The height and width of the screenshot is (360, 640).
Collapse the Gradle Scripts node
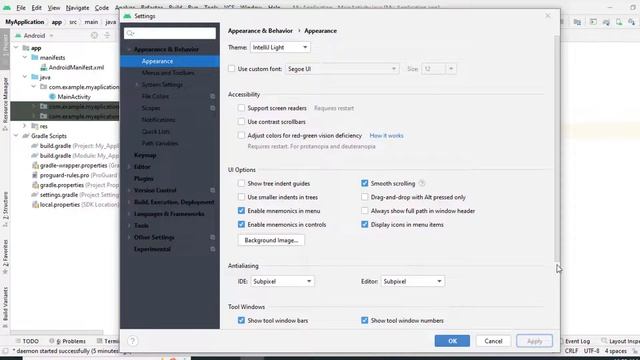(x=16, y=136)
